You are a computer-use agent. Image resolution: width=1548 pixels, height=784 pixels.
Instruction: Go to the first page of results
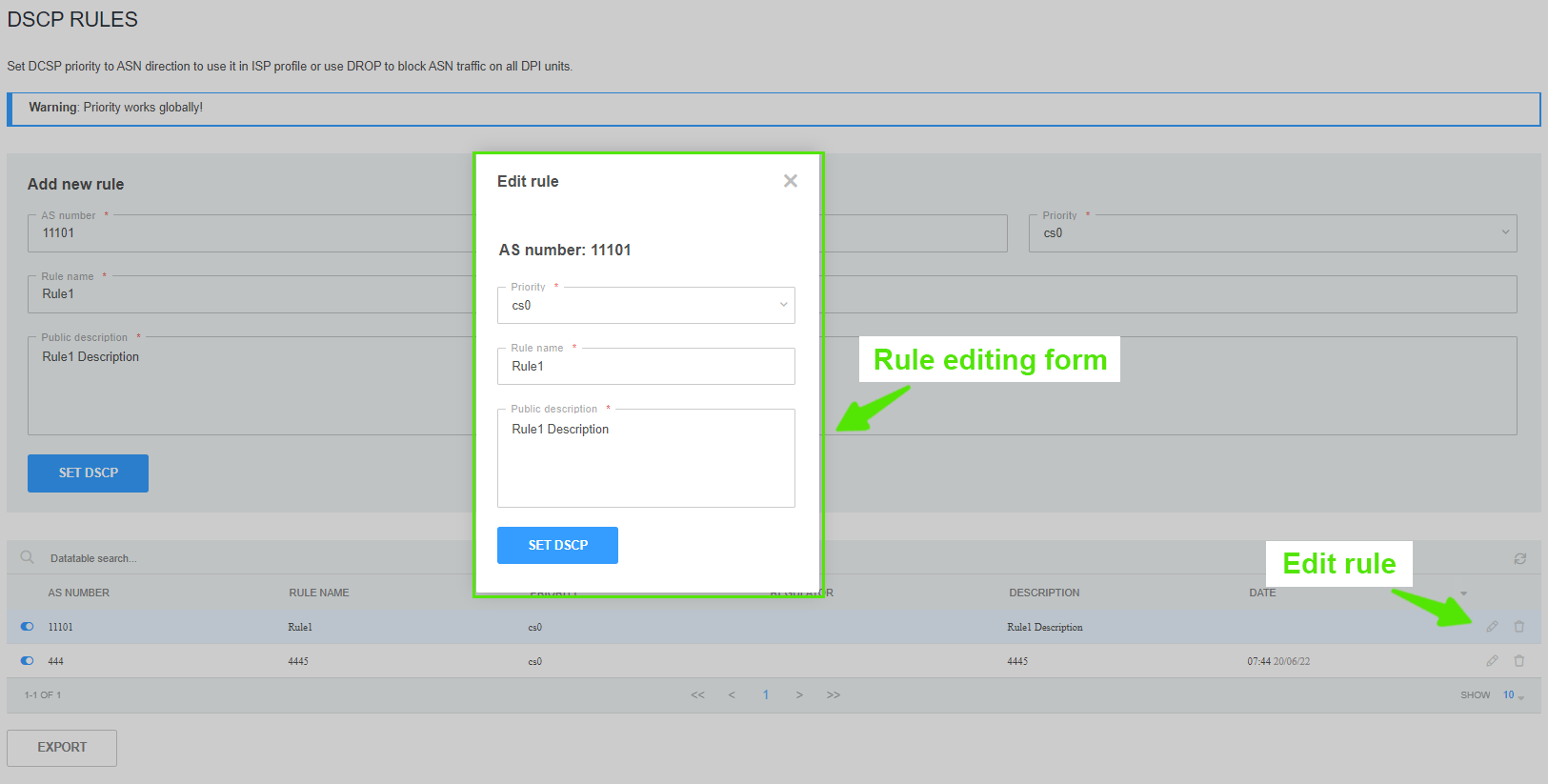point(697,695)
